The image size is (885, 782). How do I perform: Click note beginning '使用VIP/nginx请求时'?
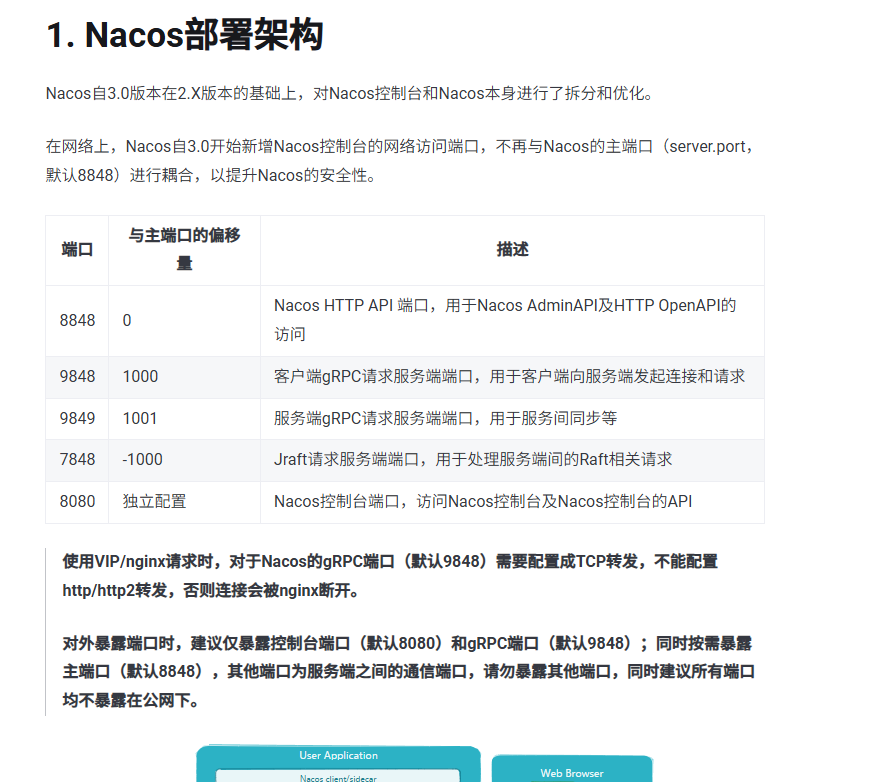click(x=389, y=576)
